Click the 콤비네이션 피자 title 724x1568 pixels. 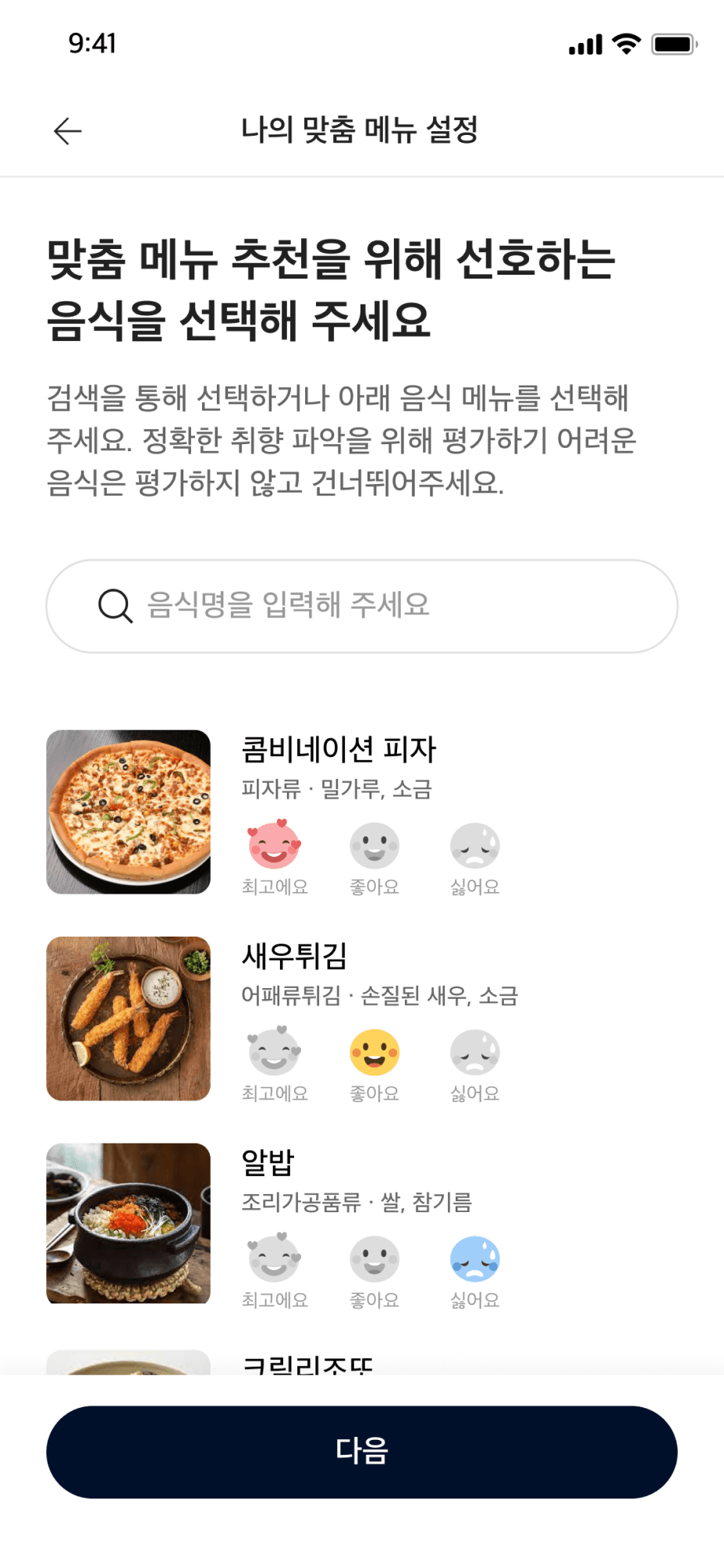tap(339, 749)
